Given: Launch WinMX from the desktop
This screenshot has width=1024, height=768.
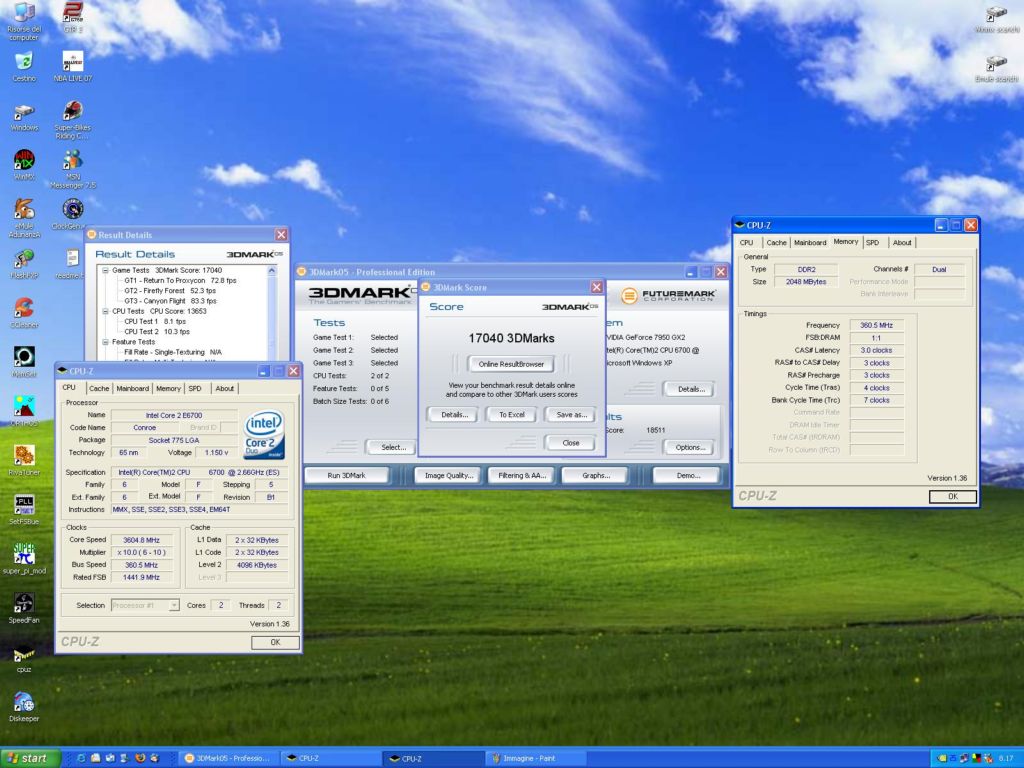Looking at the screenshot, I should tap(24, 165).
